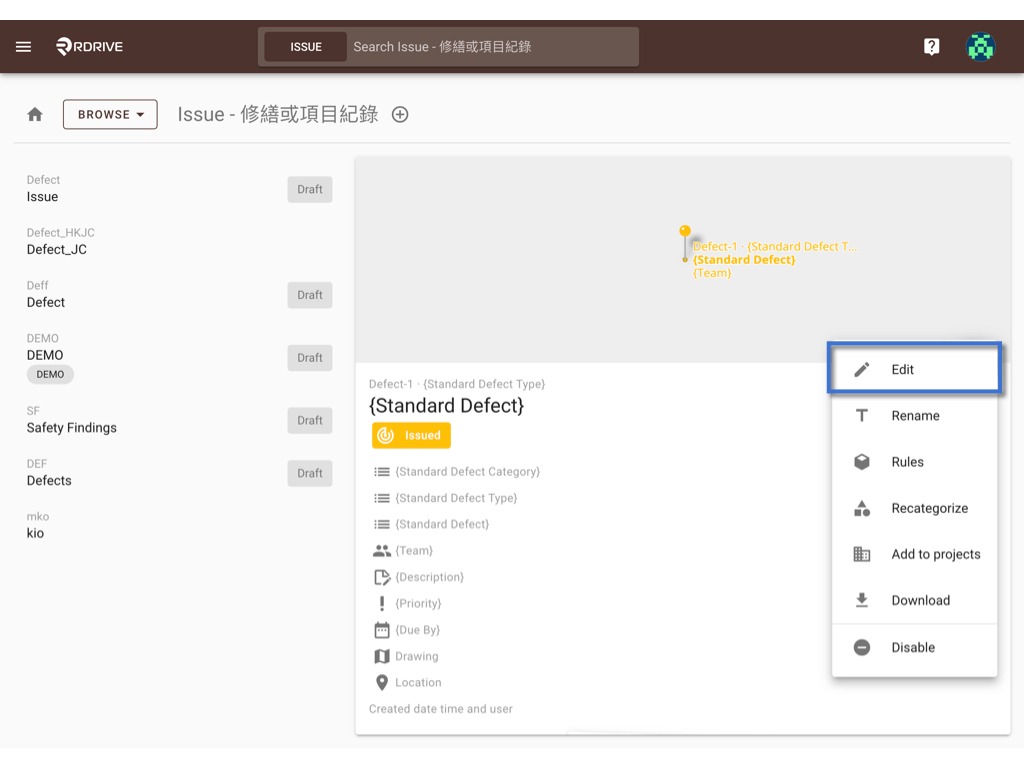Click the yellow Issued status button

pos(411,436)
